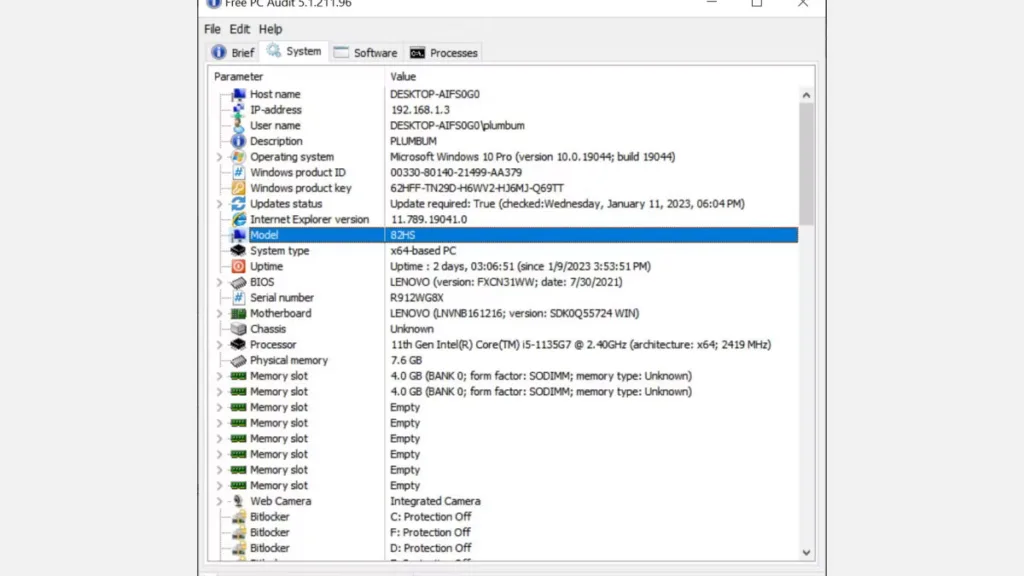Viewport: 1024px width, 576px height.
Task: Open the File menu
Action: (x=212, y=29)
